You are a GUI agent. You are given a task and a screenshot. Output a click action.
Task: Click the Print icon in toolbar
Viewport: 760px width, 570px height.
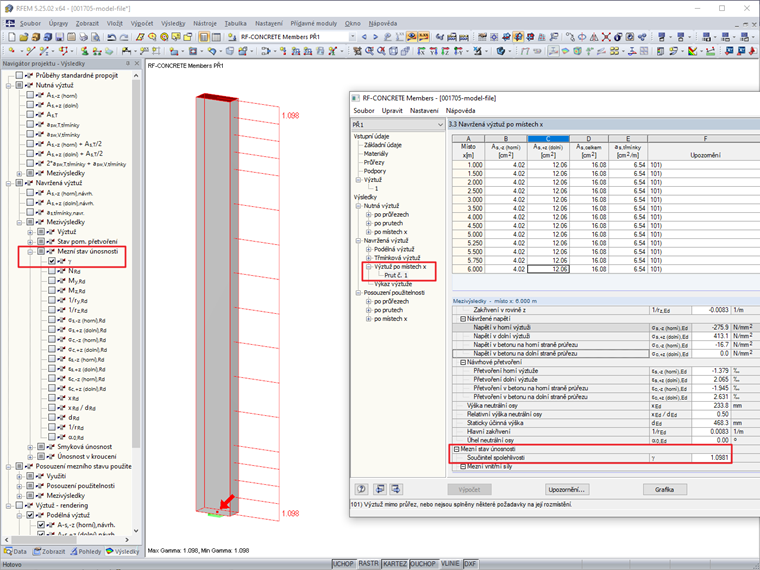pos(83,37)
